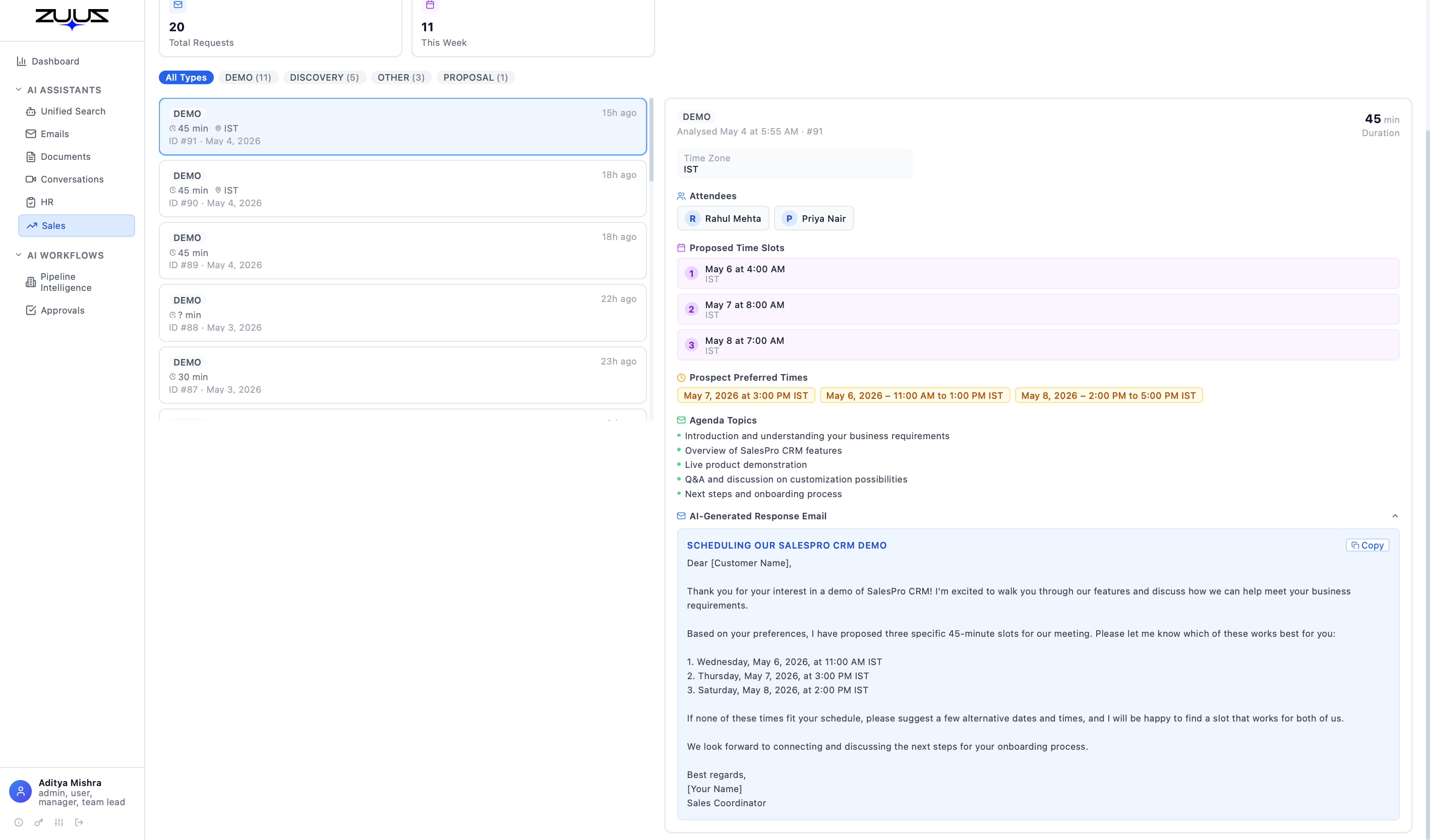The height and width of the screenshot is (840, 1430).
Task: Filter by OTHER (3)
Action: 401,77
